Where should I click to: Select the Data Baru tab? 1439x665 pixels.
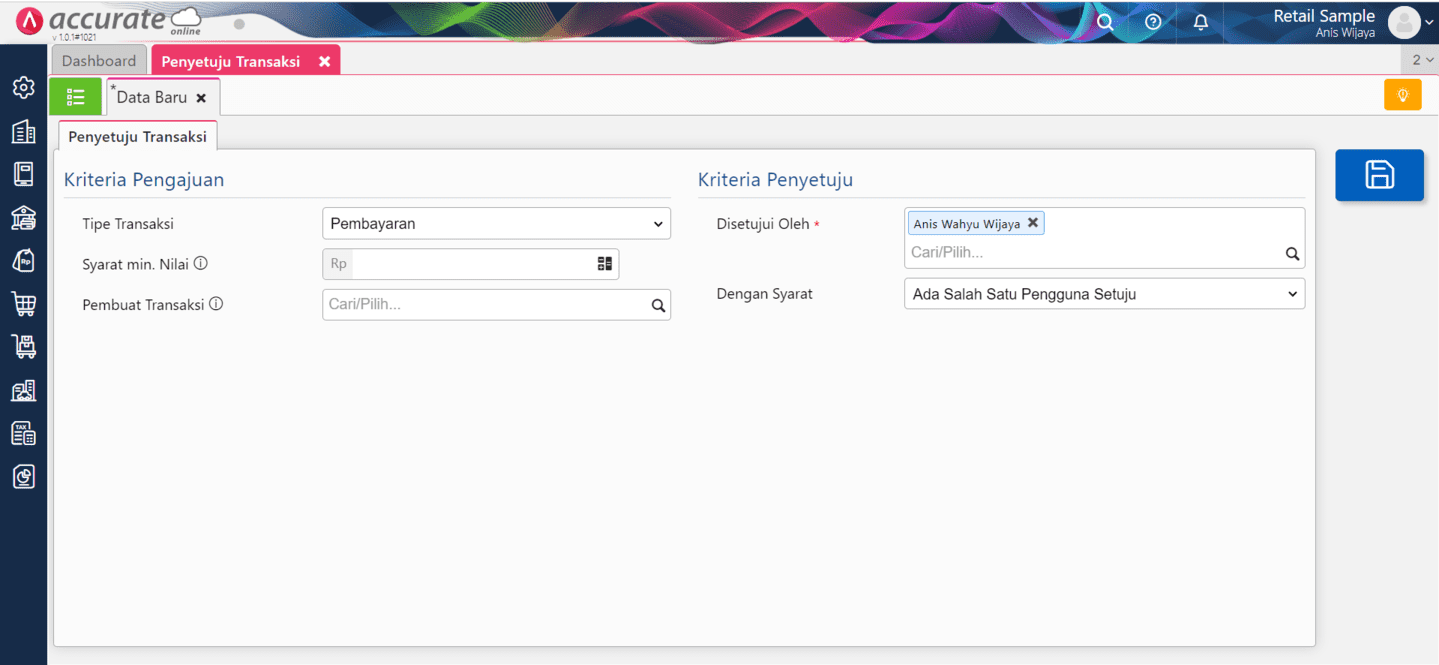[x=152, y=98]
